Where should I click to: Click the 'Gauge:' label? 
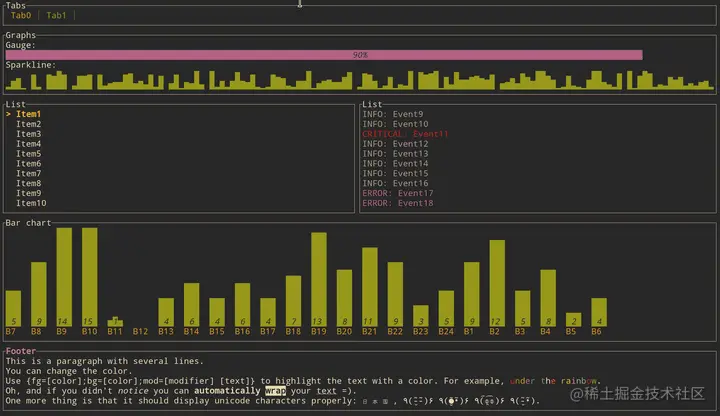point(21,45)
